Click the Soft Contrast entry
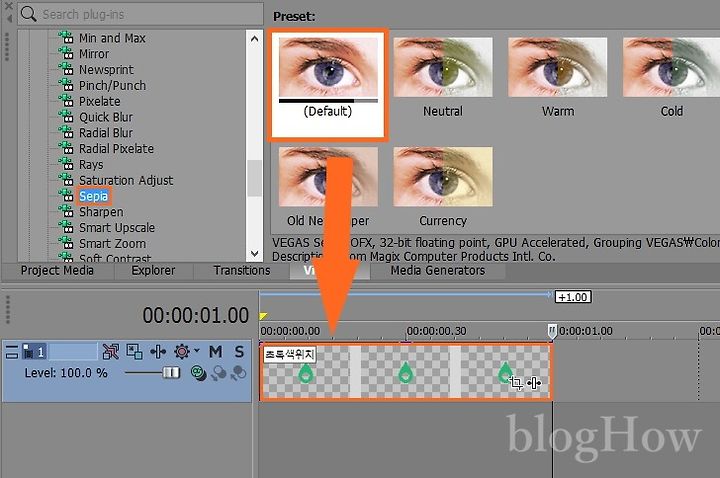720x478 pixels. click(115, 258)
